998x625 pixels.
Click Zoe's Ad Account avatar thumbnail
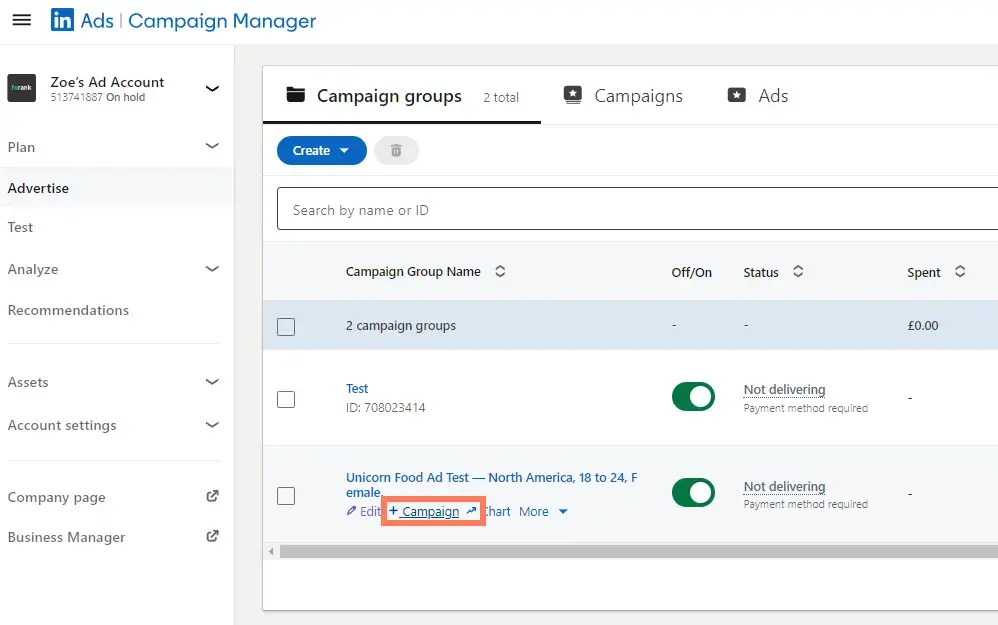coord(22,88)
